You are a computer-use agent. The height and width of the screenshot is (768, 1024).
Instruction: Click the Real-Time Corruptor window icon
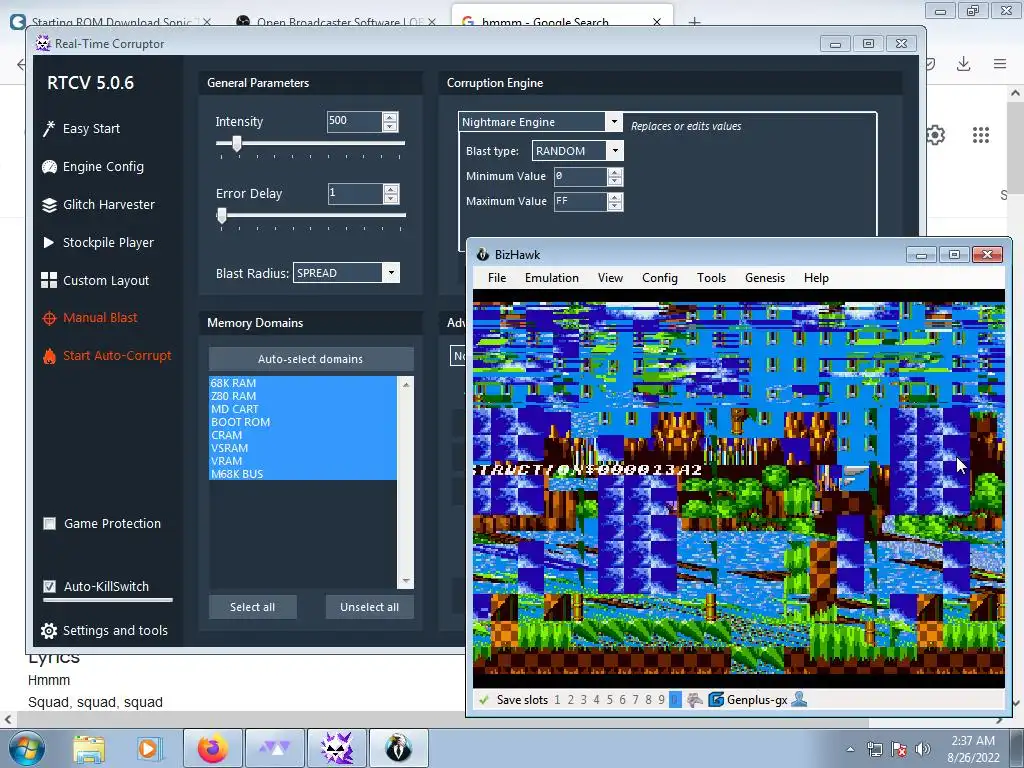43,44
